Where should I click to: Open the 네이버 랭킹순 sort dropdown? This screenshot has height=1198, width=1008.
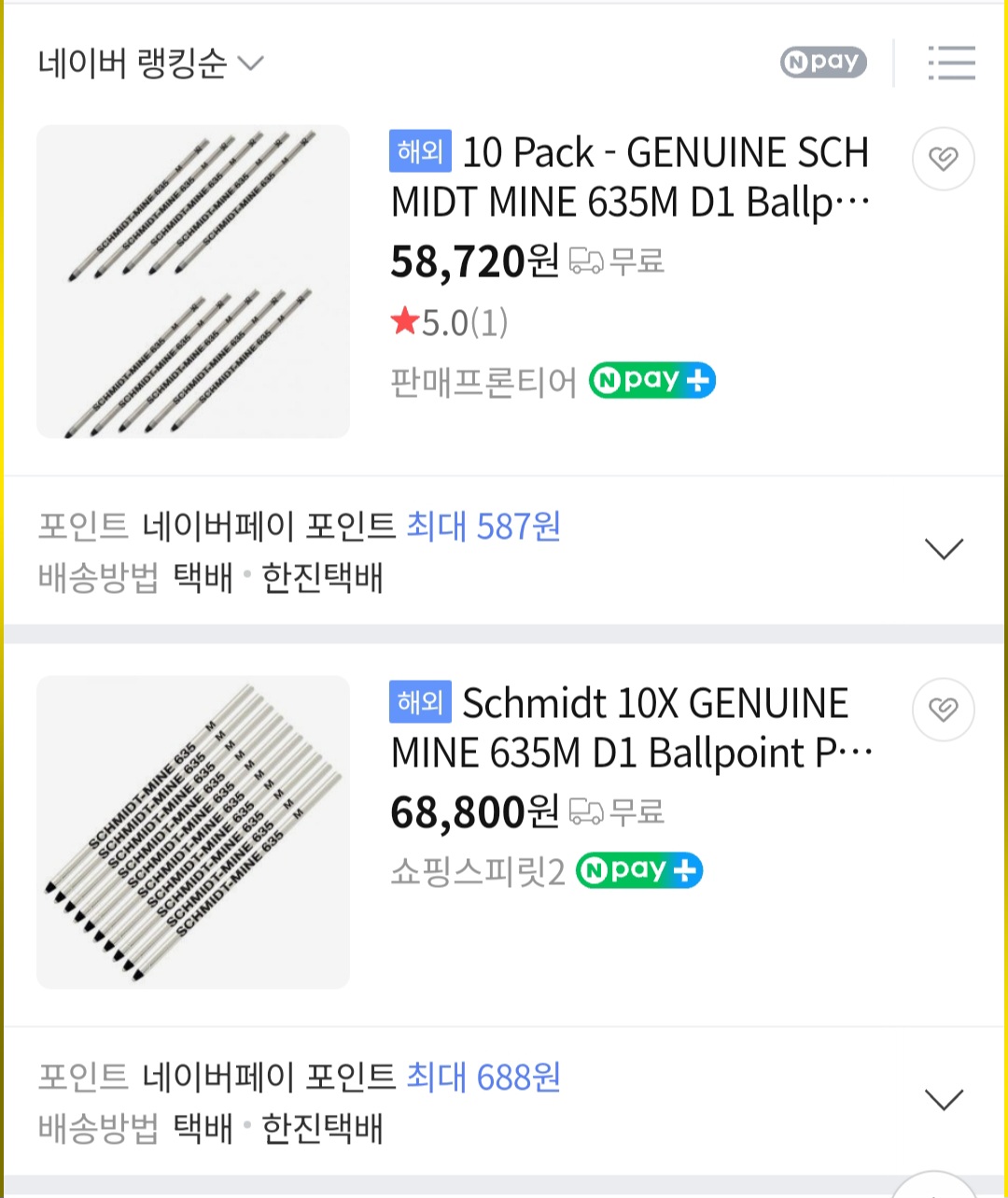coord(151,63)
